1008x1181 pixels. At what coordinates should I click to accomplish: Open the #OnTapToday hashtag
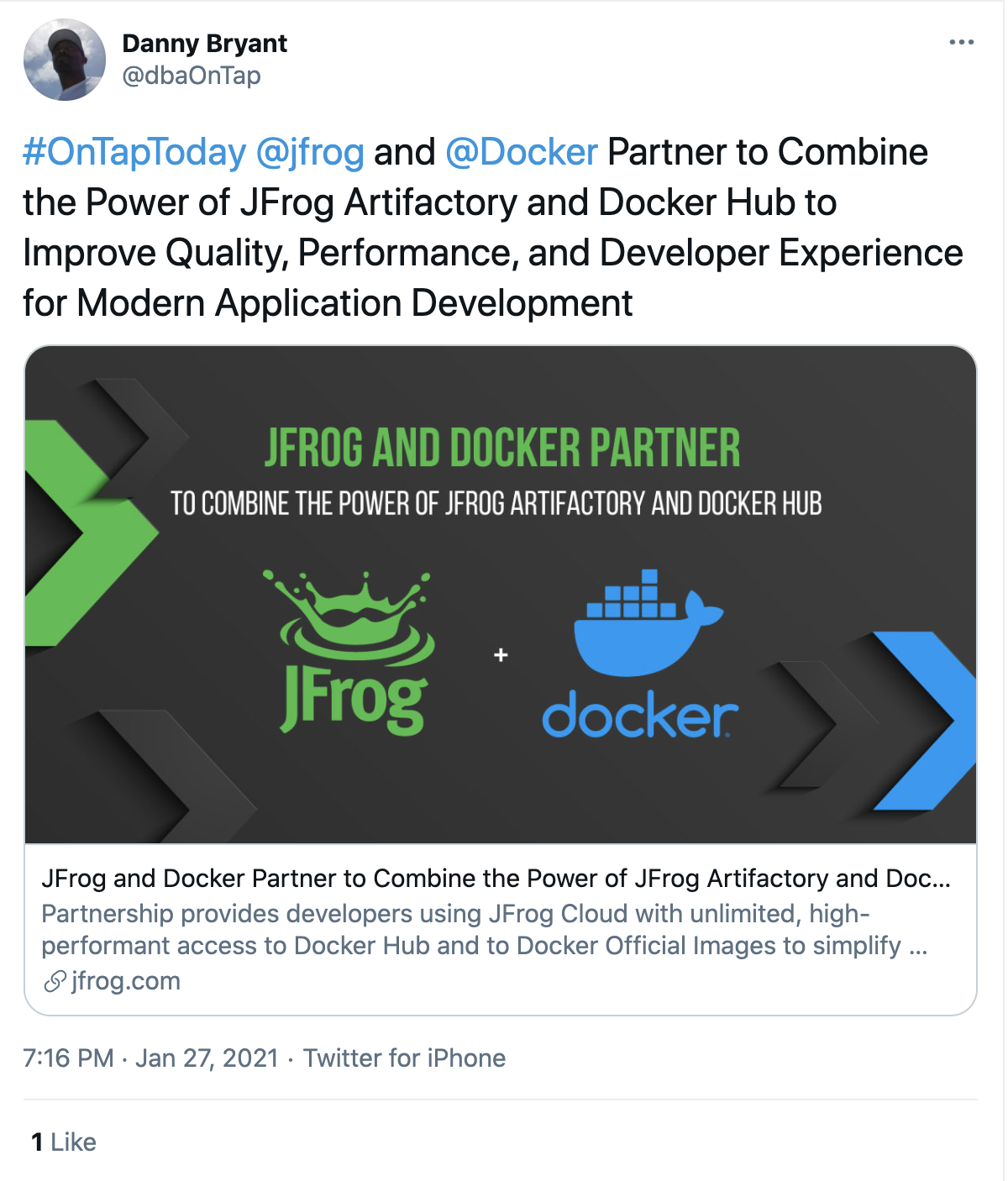point(134,153)
